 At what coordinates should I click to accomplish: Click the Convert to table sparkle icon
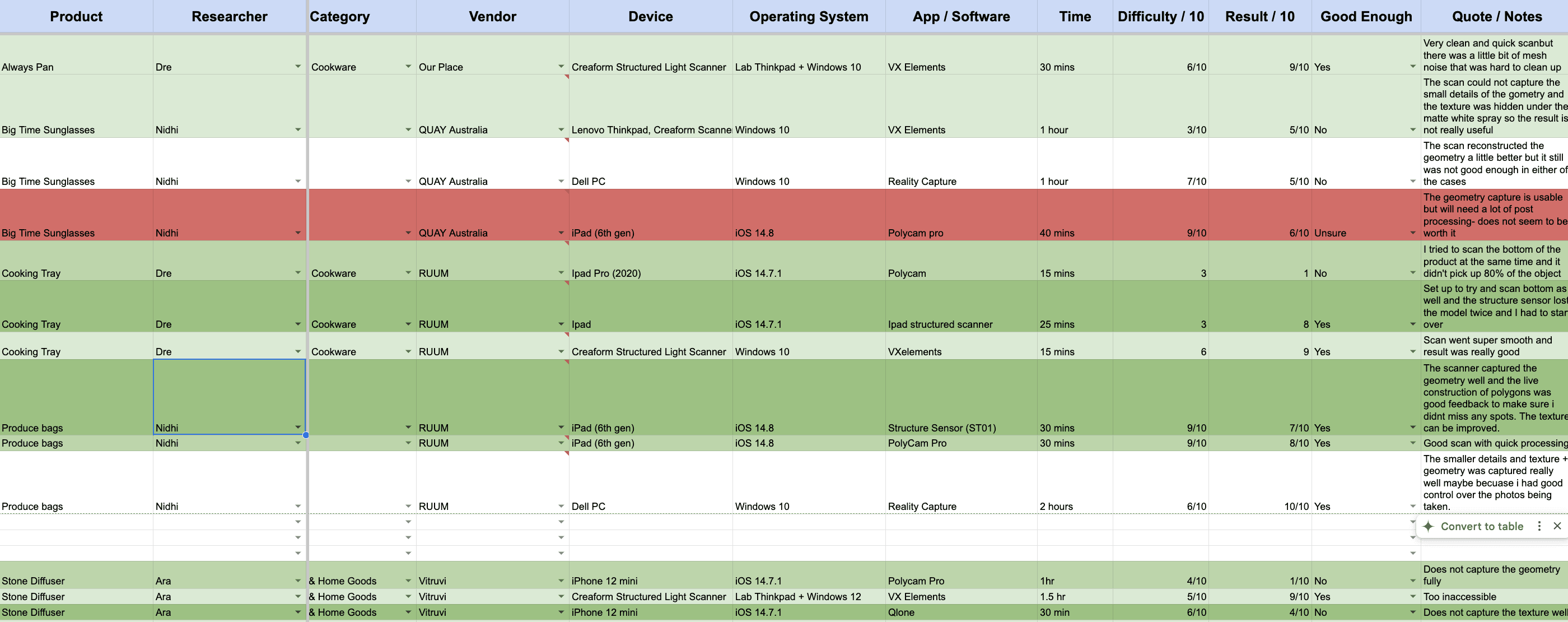click(1428, 526)
